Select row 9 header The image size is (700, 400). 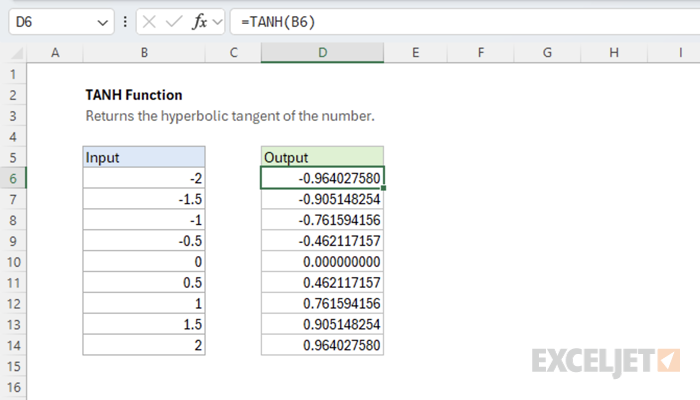pos(13,241)
